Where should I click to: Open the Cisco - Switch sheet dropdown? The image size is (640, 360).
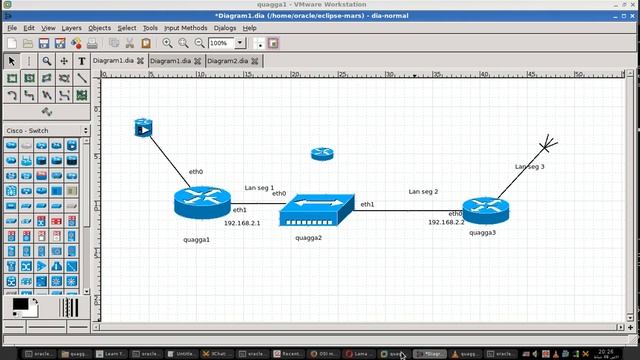47,131
